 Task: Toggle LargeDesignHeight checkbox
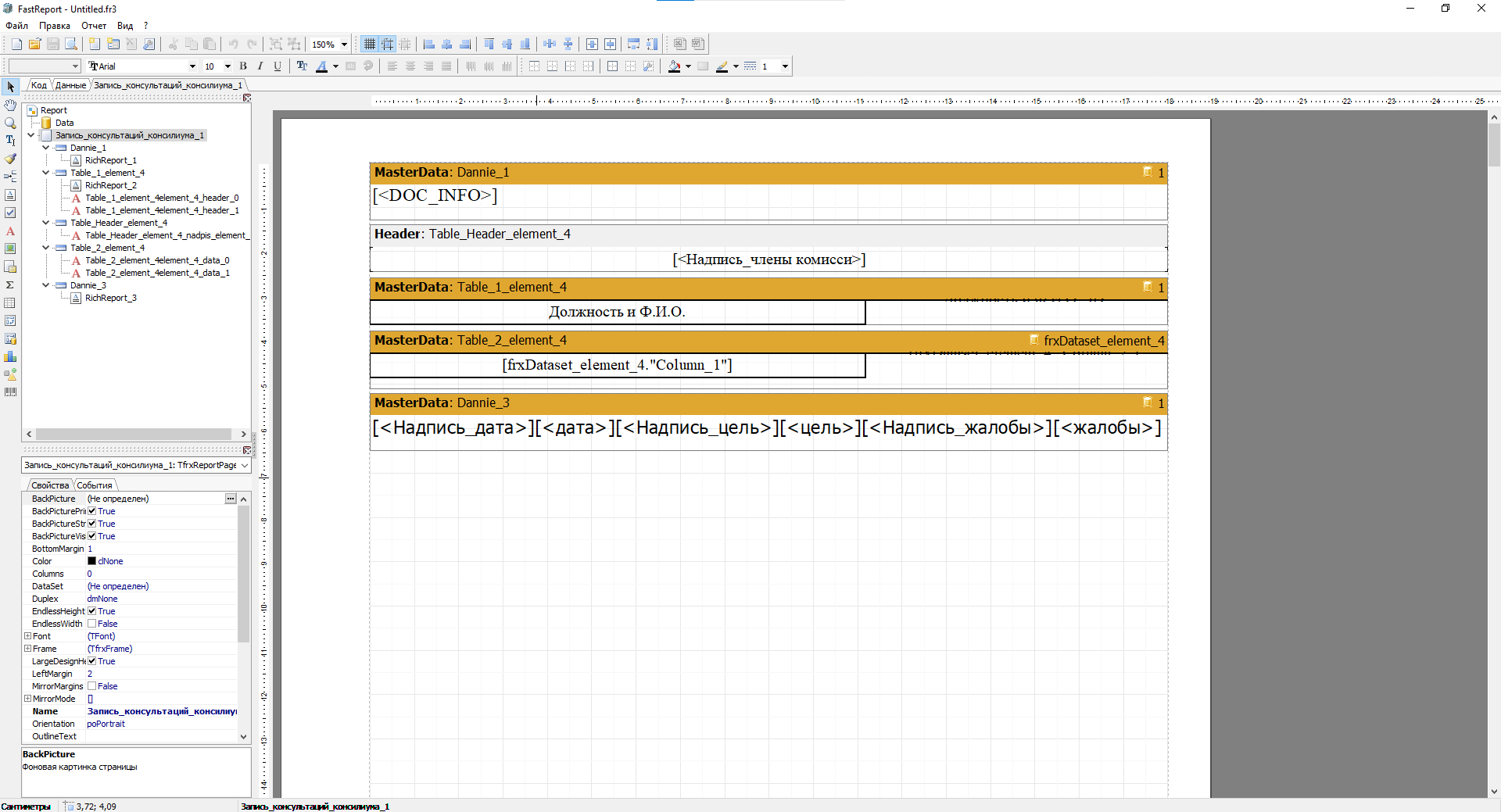91,661
